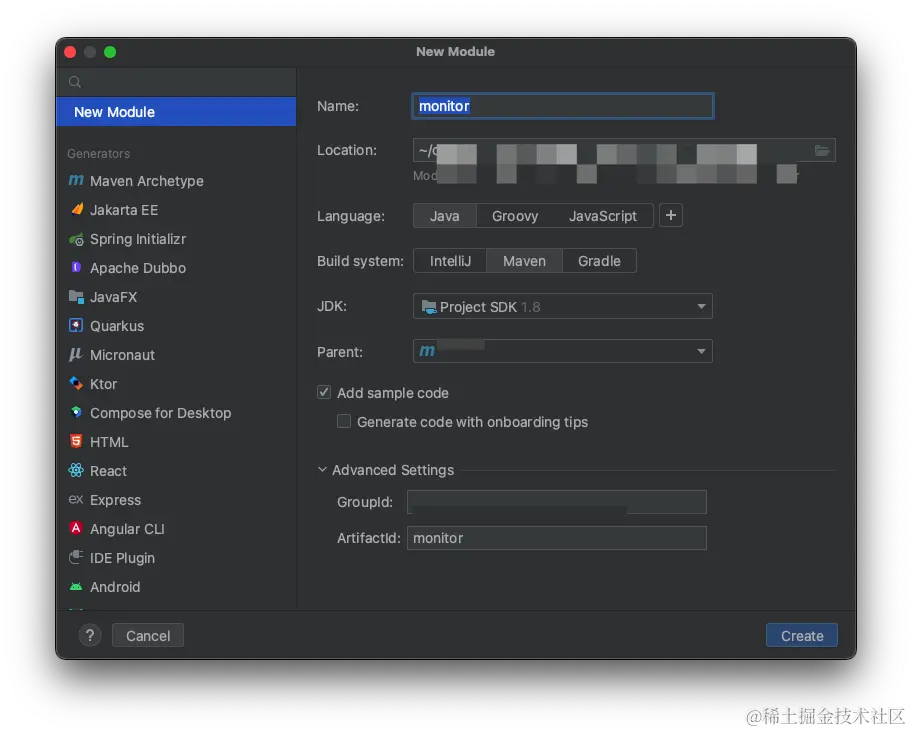Uncheck the Add sample code checkbox
Image resolution: width=912 pixels, height=733 pixels.
(x=324, y=393)
